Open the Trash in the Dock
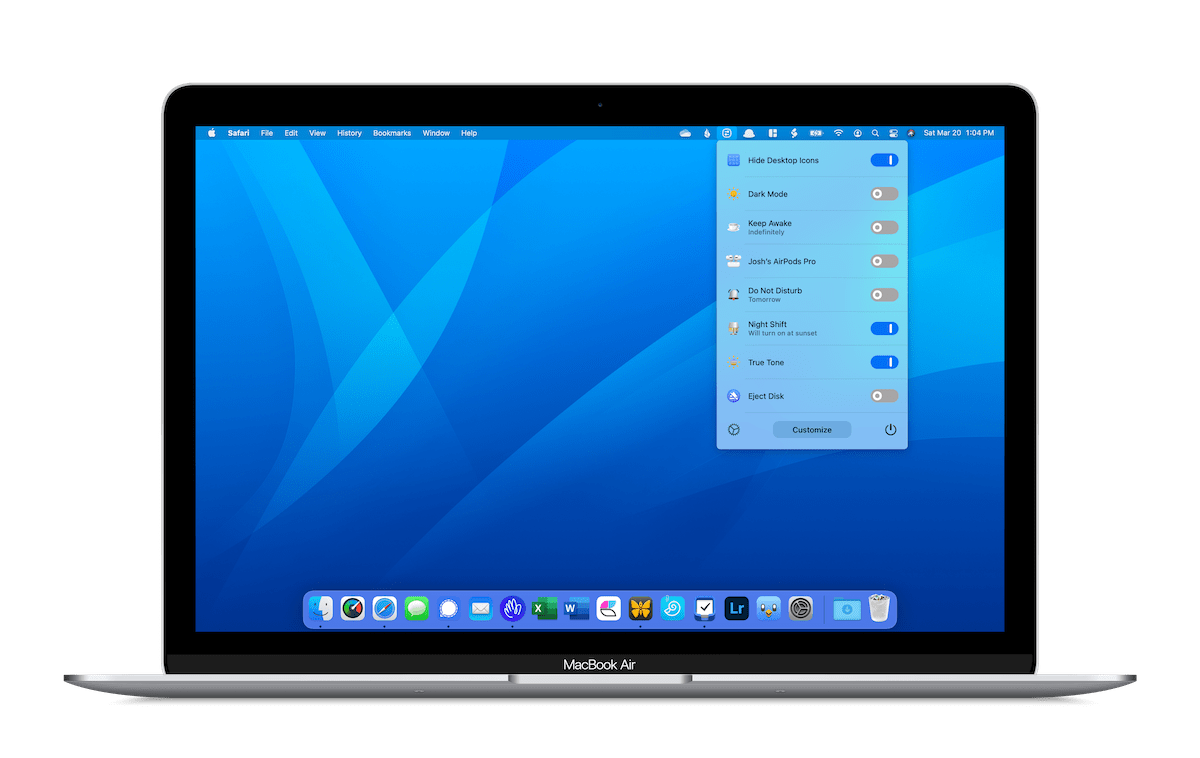Viewport: 1200px width, 758px height. click(879, 608)
